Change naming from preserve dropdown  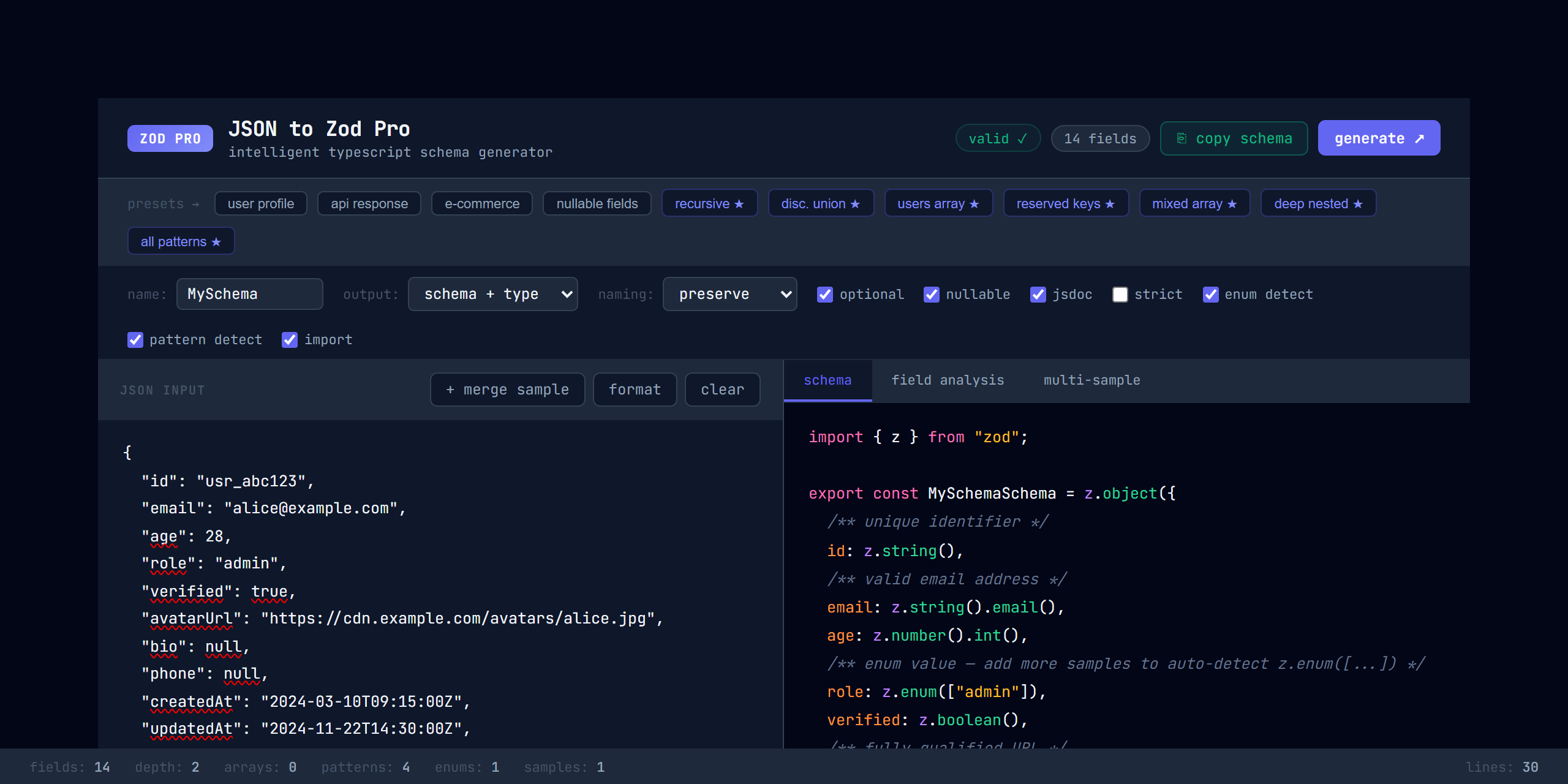click(729, 294)
